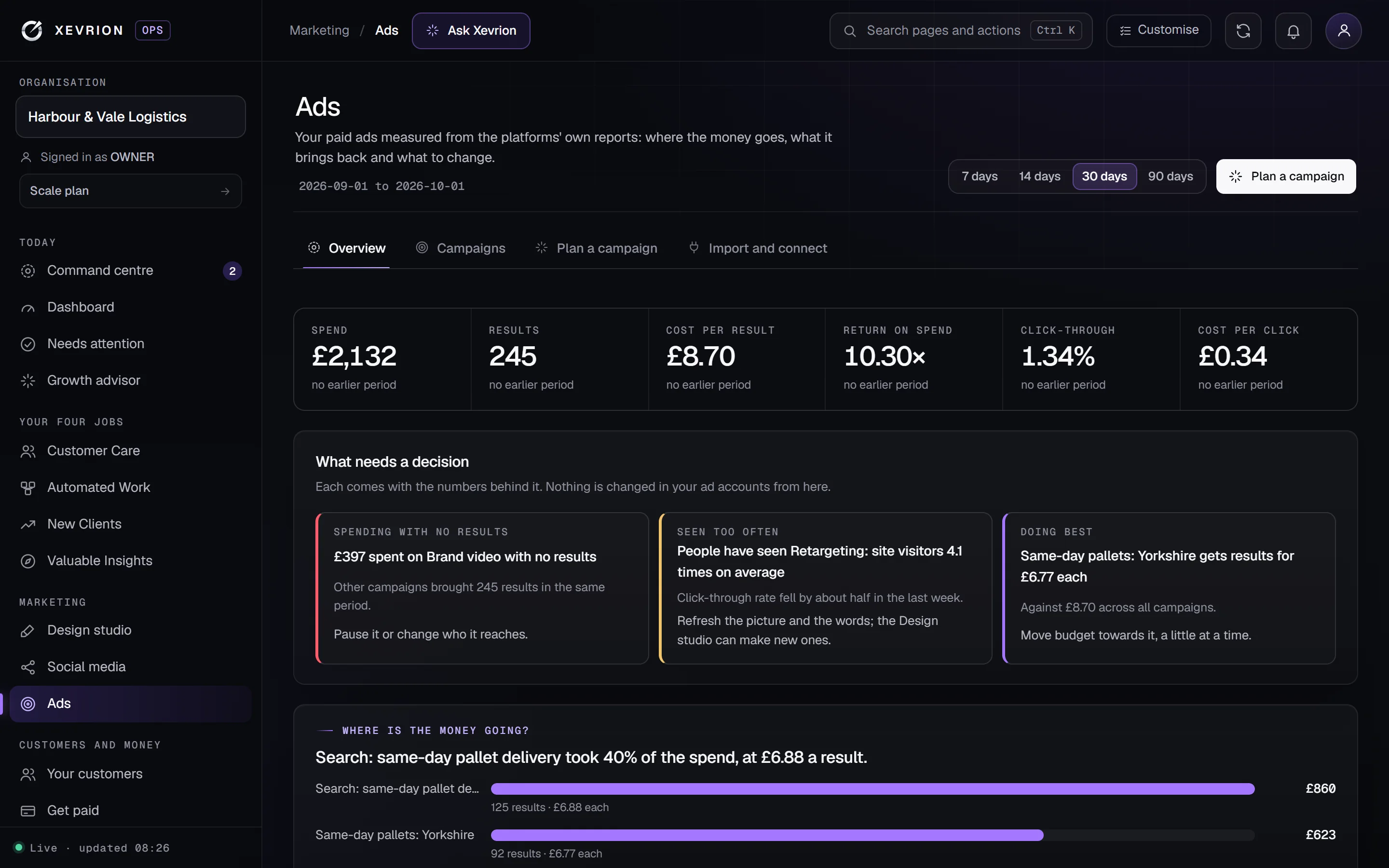This screenshot has width=1389, height=868.
Task: Click the Same-day pallets: Yorkshire spend bar
Action: tap(767, 835)
